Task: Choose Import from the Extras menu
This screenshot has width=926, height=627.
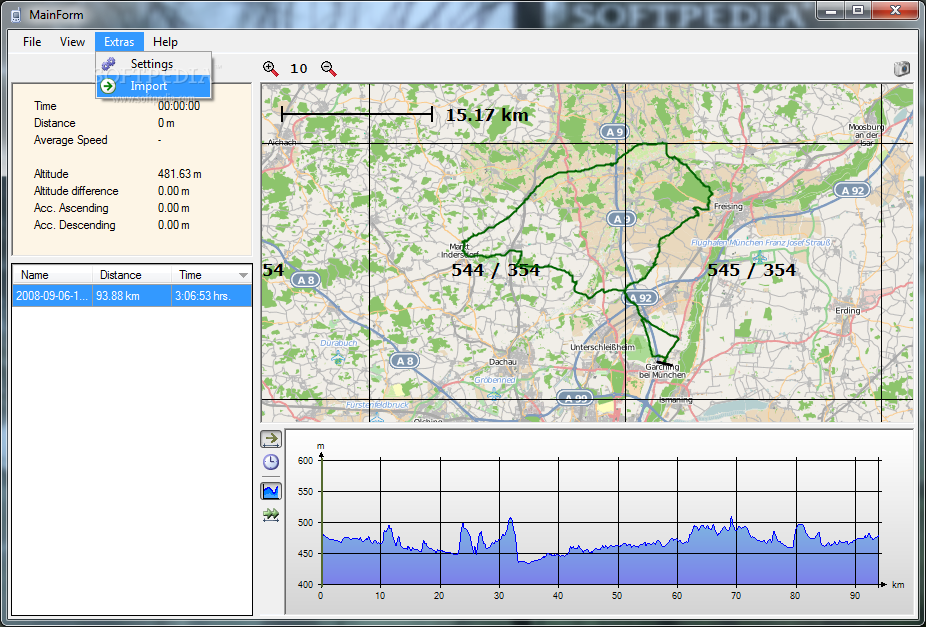Action: [154, 86]
